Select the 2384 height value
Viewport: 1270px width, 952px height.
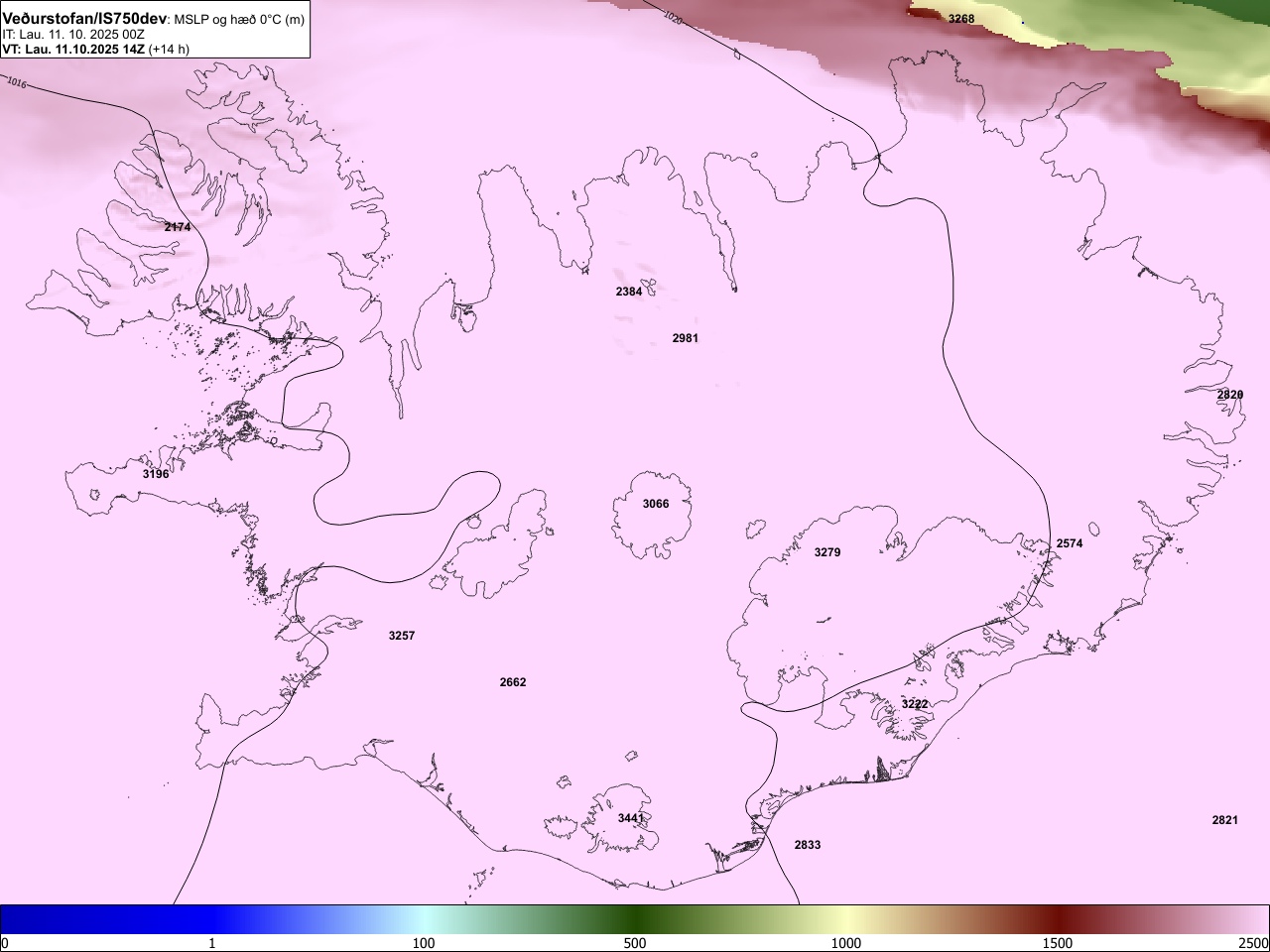(629, 292)
